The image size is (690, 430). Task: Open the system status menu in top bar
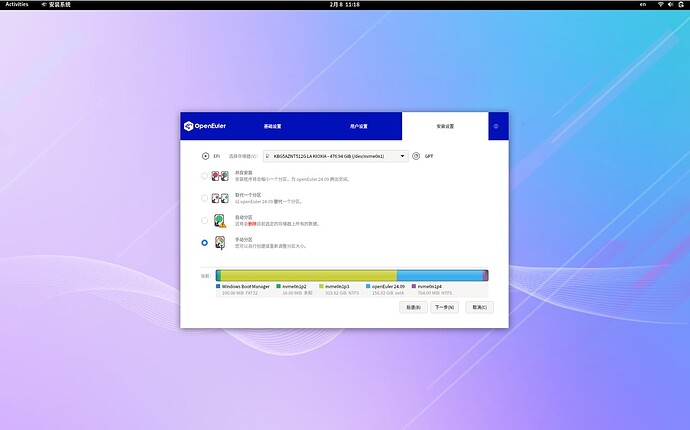tap(670, 4)
